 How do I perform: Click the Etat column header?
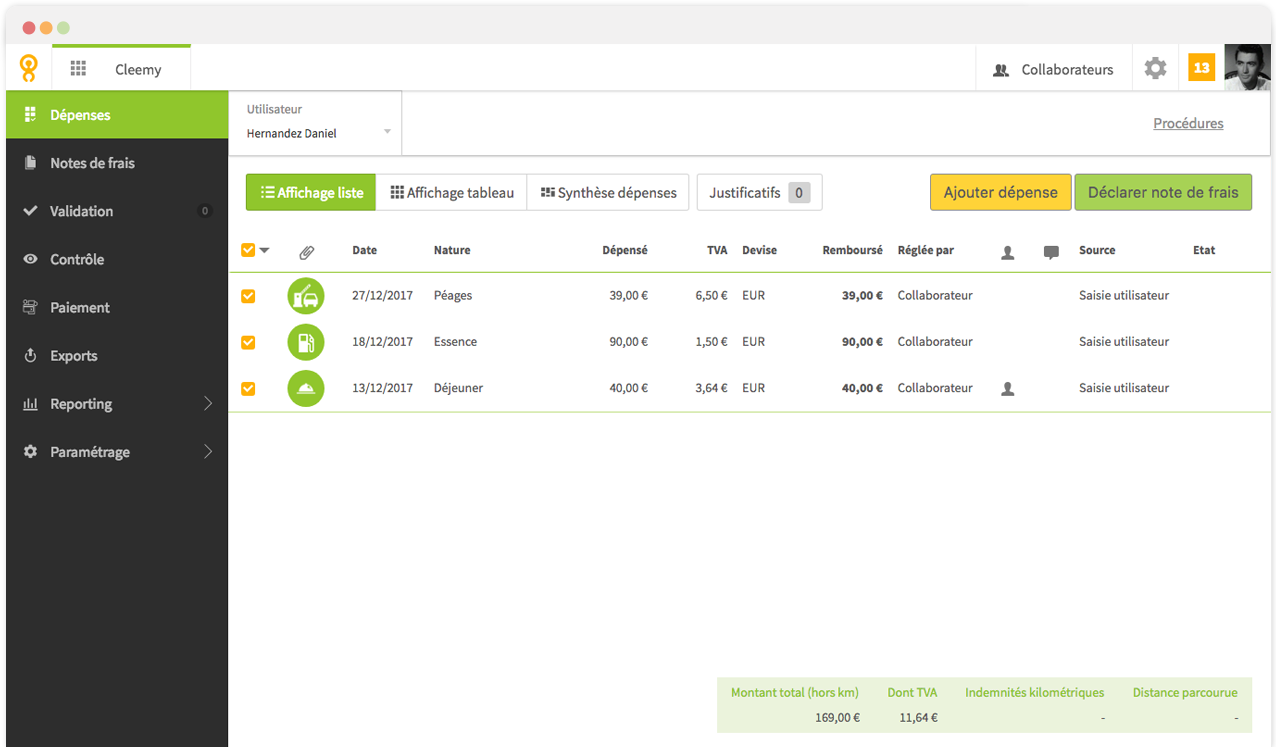coord(1204,250)
